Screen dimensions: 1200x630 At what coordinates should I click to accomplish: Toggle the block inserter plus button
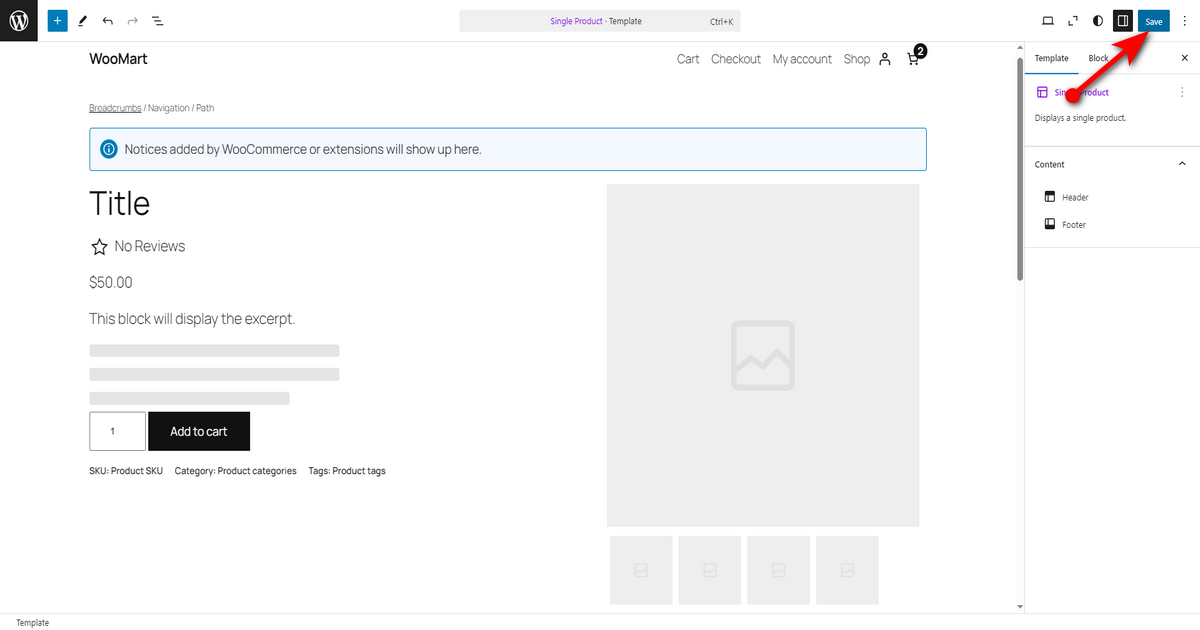(x=58, y=20)
